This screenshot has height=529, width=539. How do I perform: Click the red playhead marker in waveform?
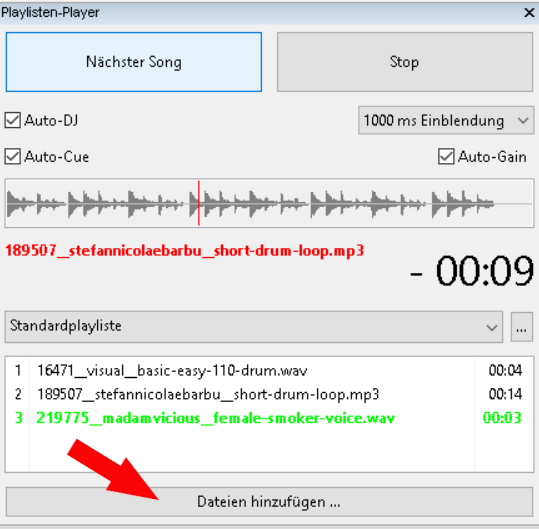pyautogui.click(x=199, y=203)
